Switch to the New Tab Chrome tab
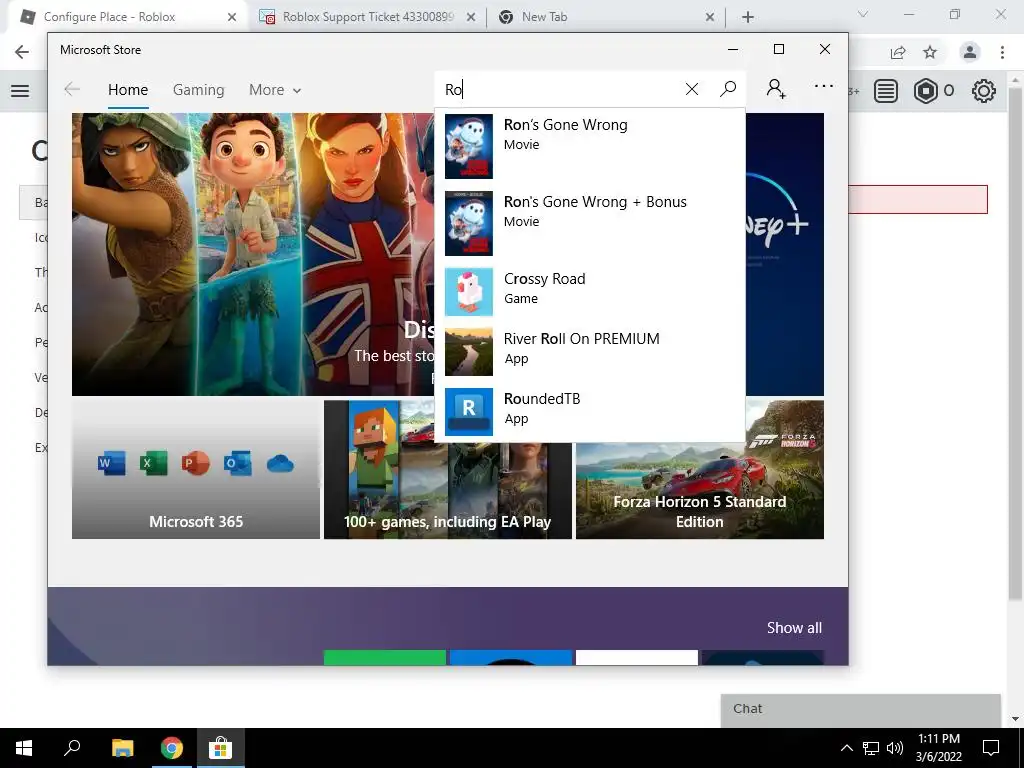The height and width of the screenshot is (768, 1024). coord(607,17)
